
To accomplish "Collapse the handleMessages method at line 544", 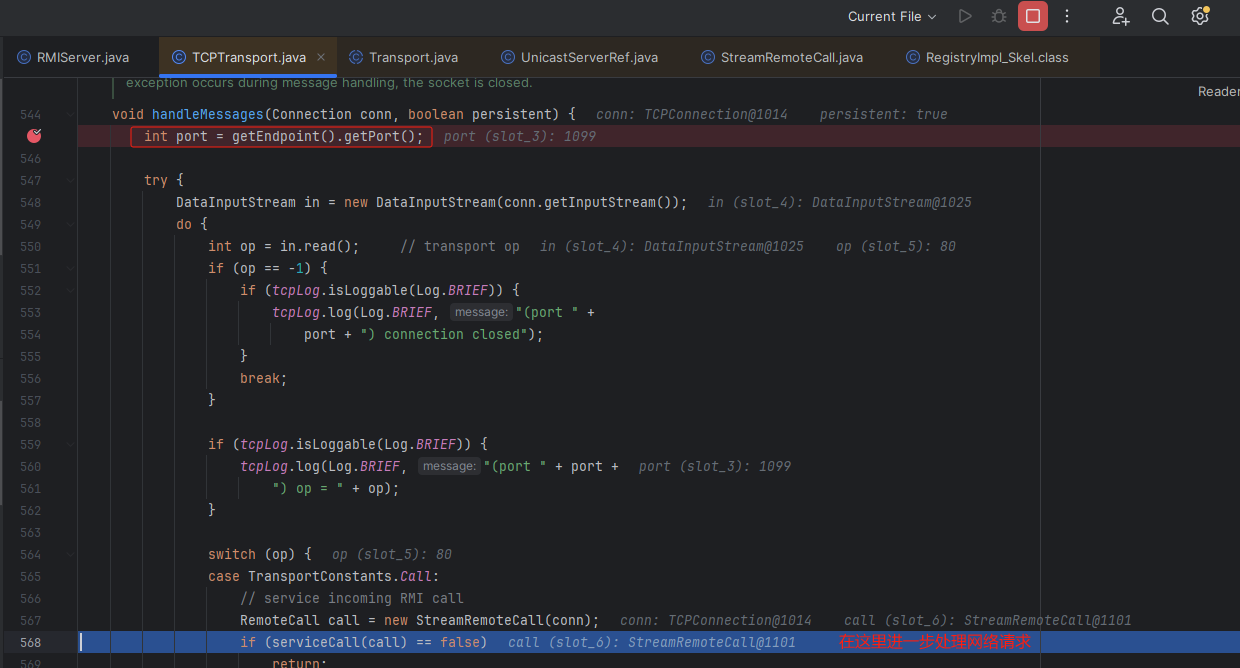I will coord(70,115).
